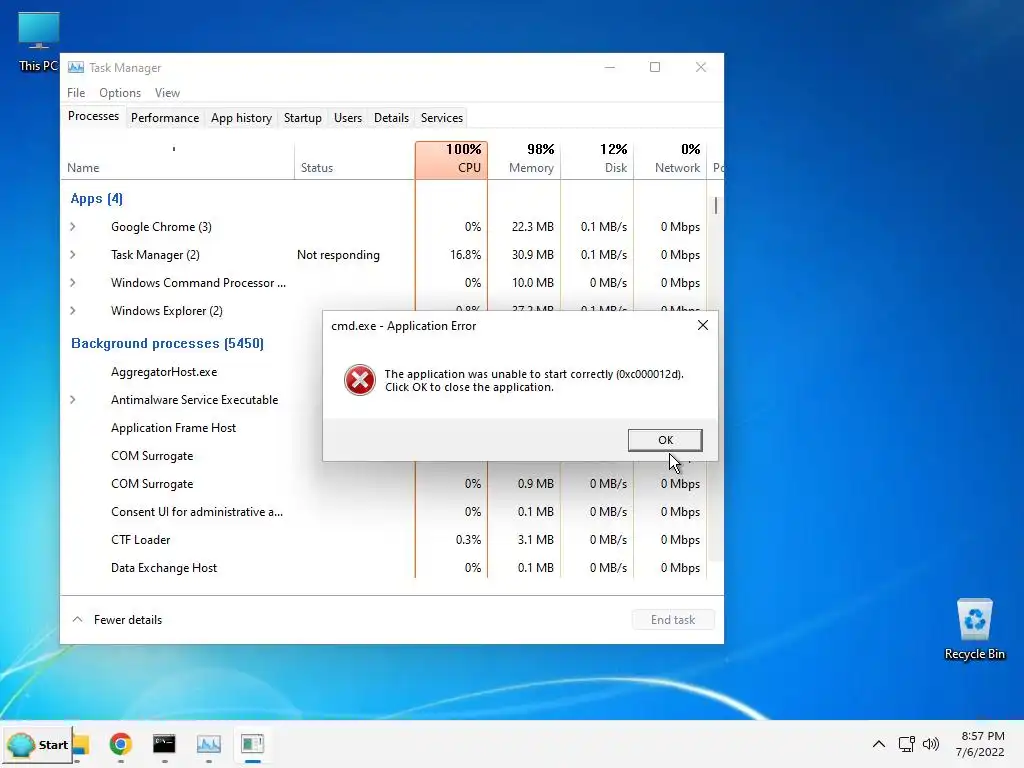
Task: Select Antimalware Service Executable process
Action: pos(195,400)
